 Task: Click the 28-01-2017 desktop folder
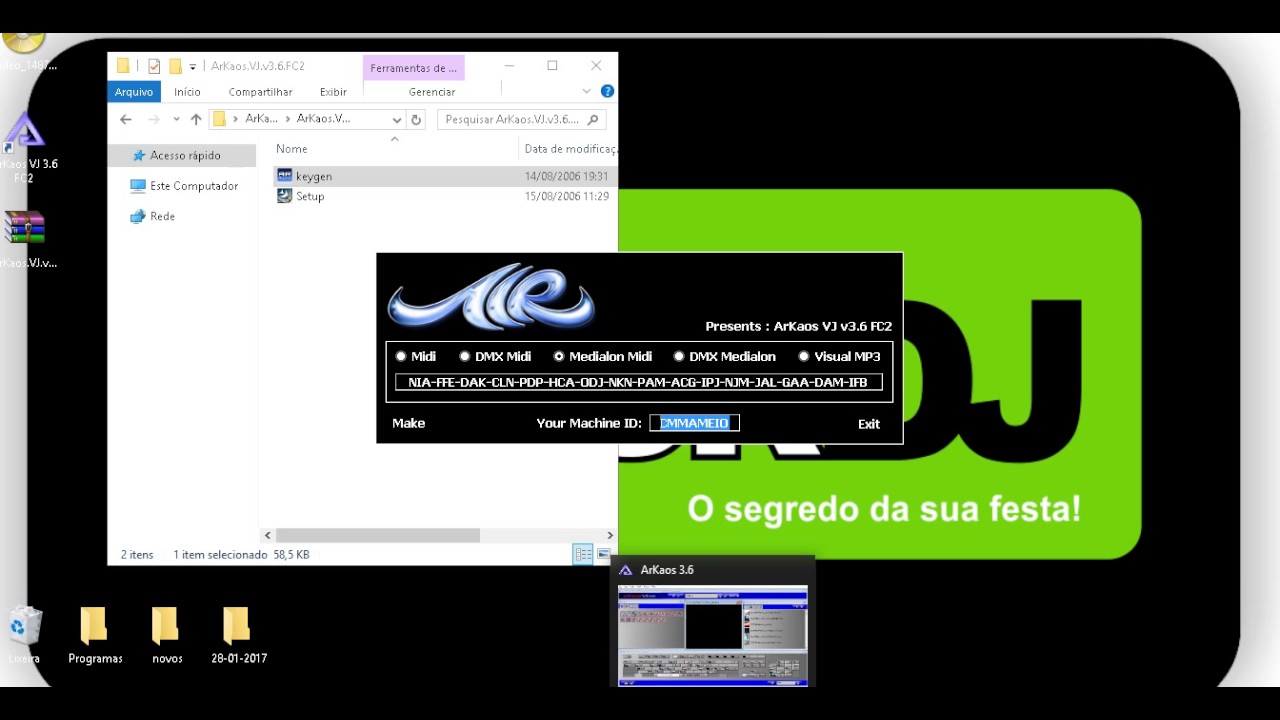coord(239,635)
